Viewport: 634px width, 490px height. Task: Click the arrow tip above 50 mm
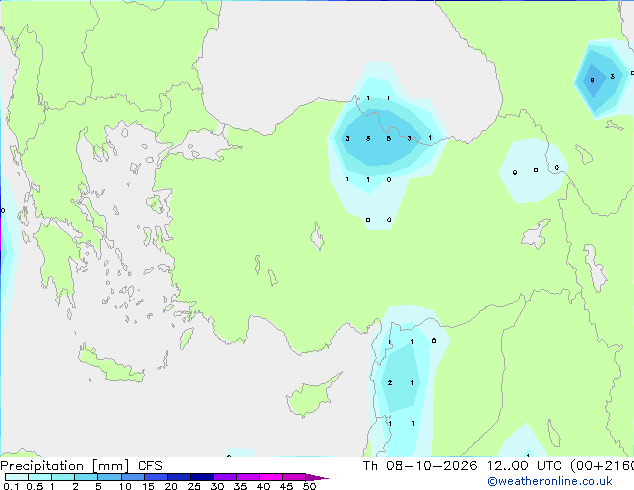click(x=317, y=477)
